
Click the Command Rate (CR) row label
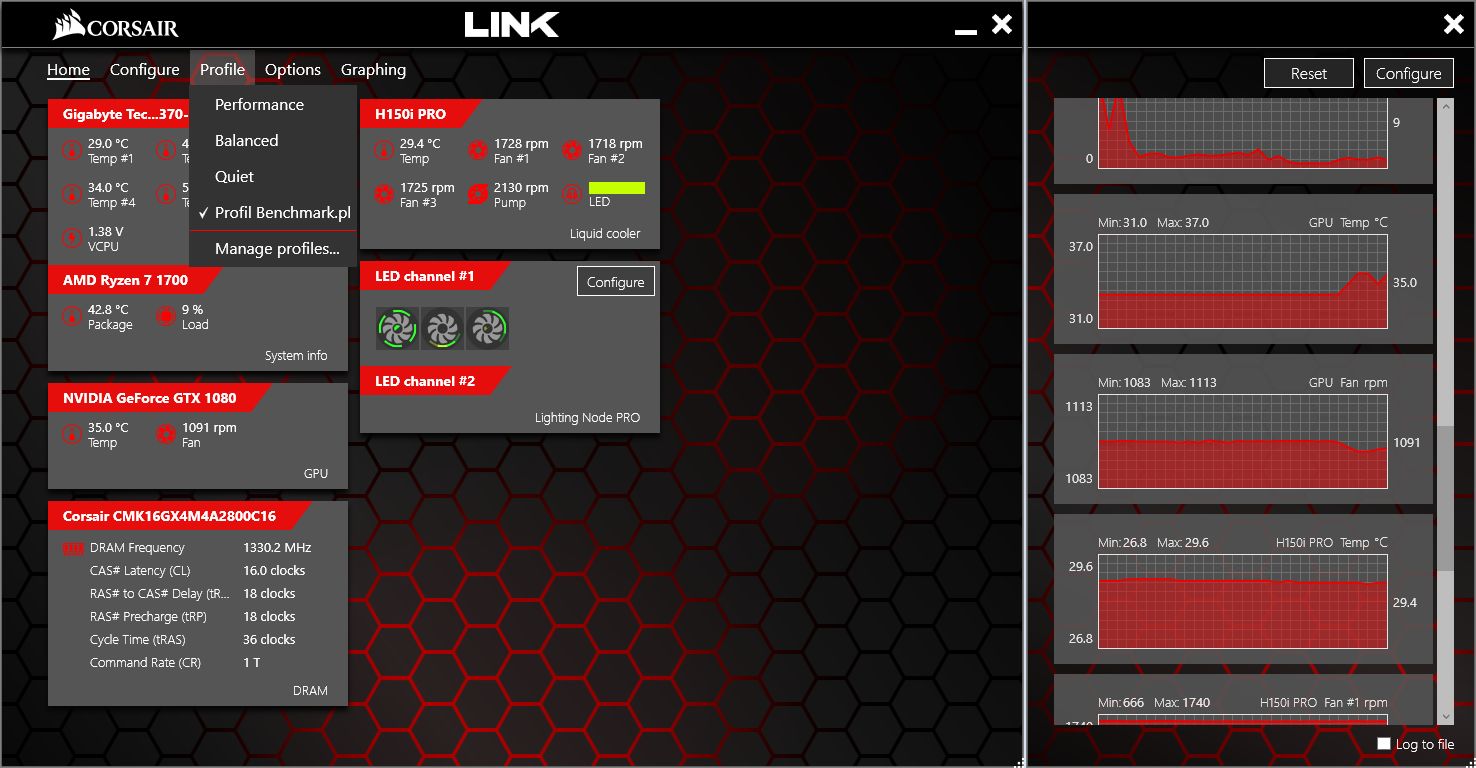pos(146,663)
